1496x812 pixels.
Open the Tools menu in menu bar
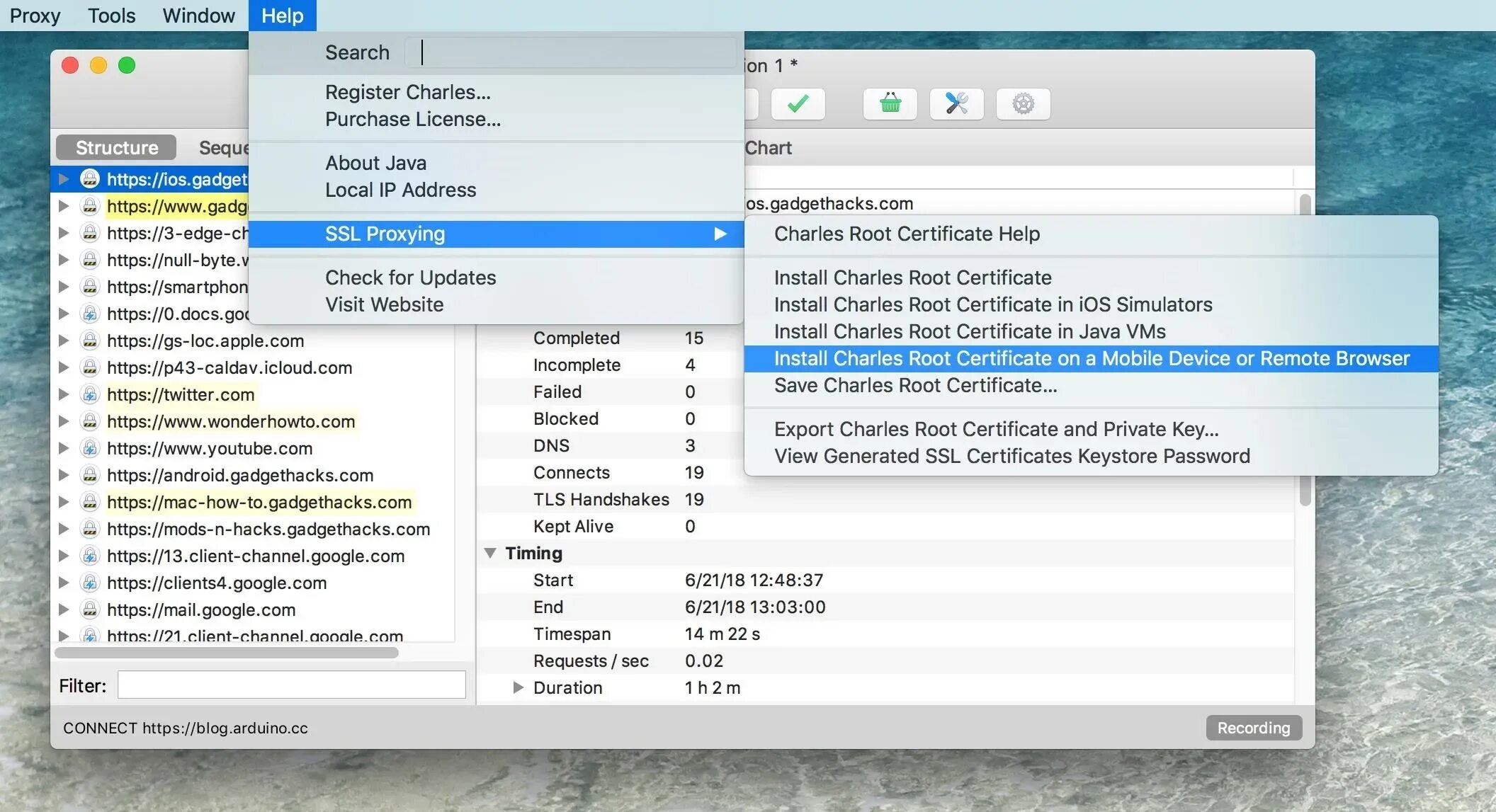click(111, 16)
